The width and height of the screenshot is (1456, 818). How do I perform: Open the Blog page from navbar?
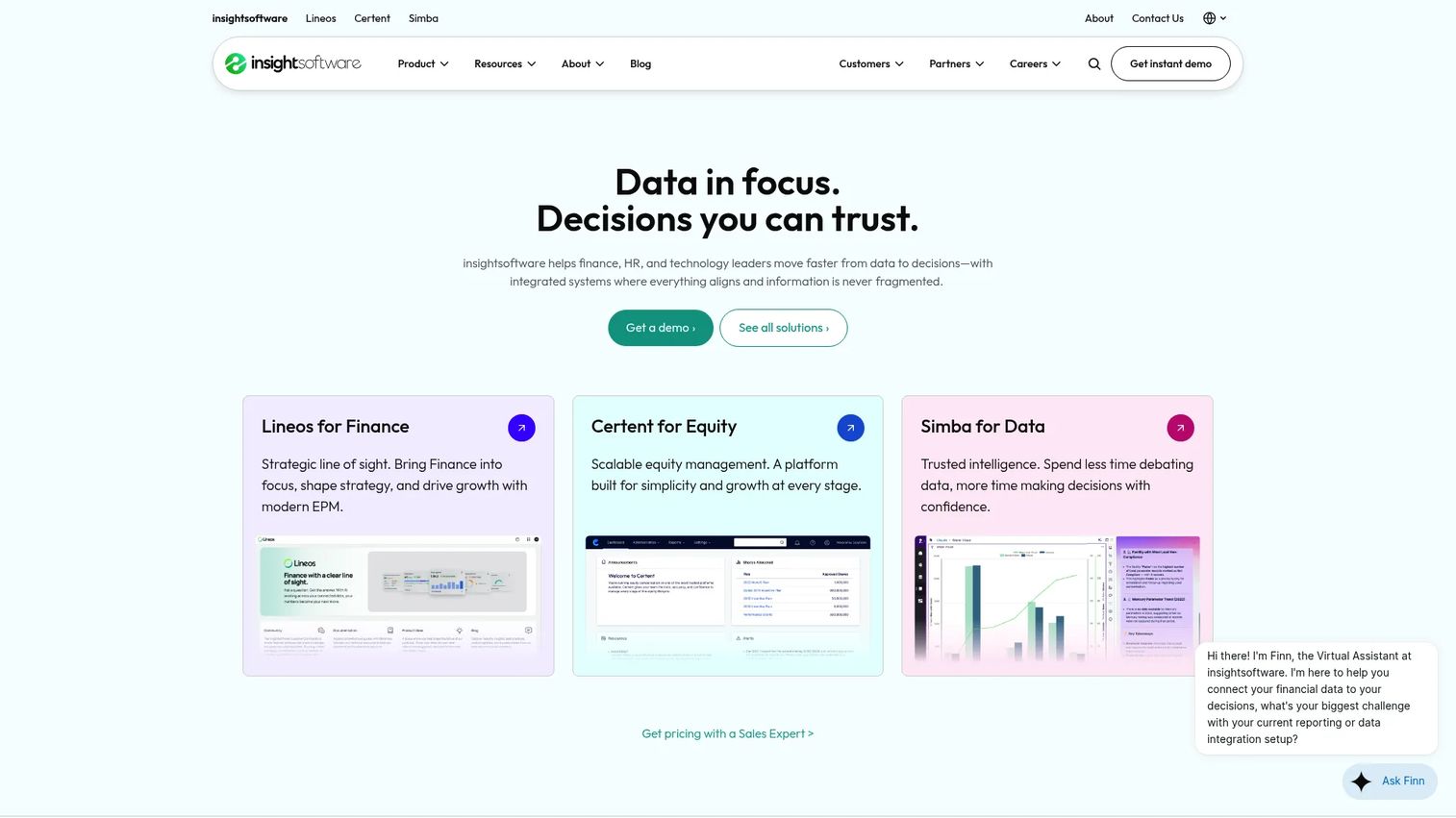[x=640, y=64]
